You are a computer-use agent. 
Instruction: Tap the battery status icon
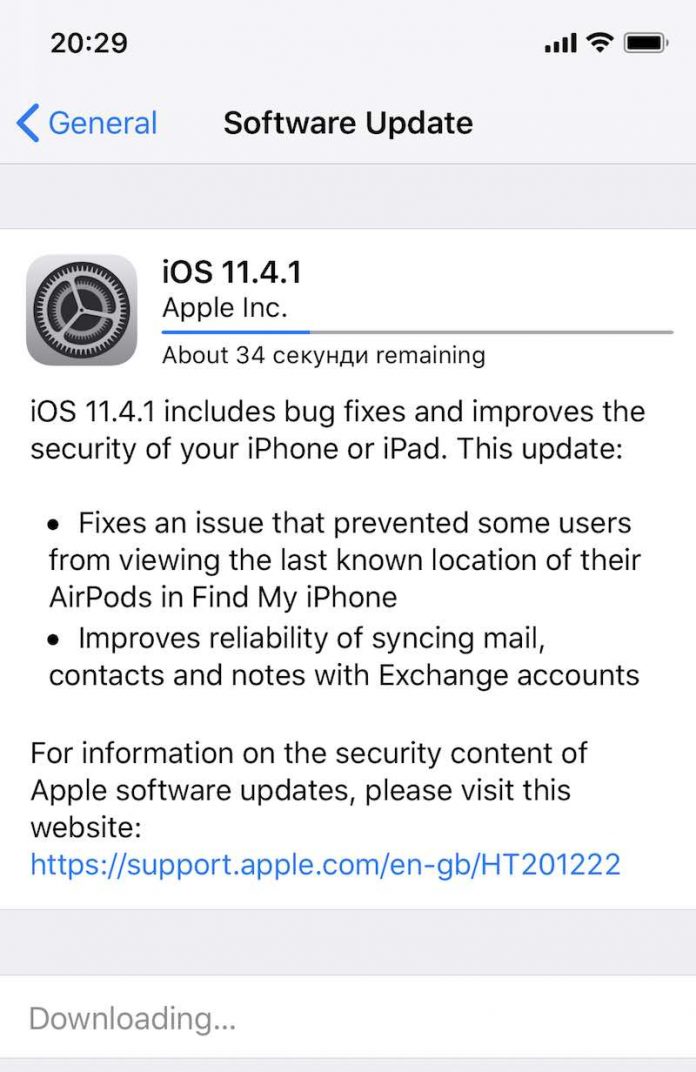click(x=645, y=43)
